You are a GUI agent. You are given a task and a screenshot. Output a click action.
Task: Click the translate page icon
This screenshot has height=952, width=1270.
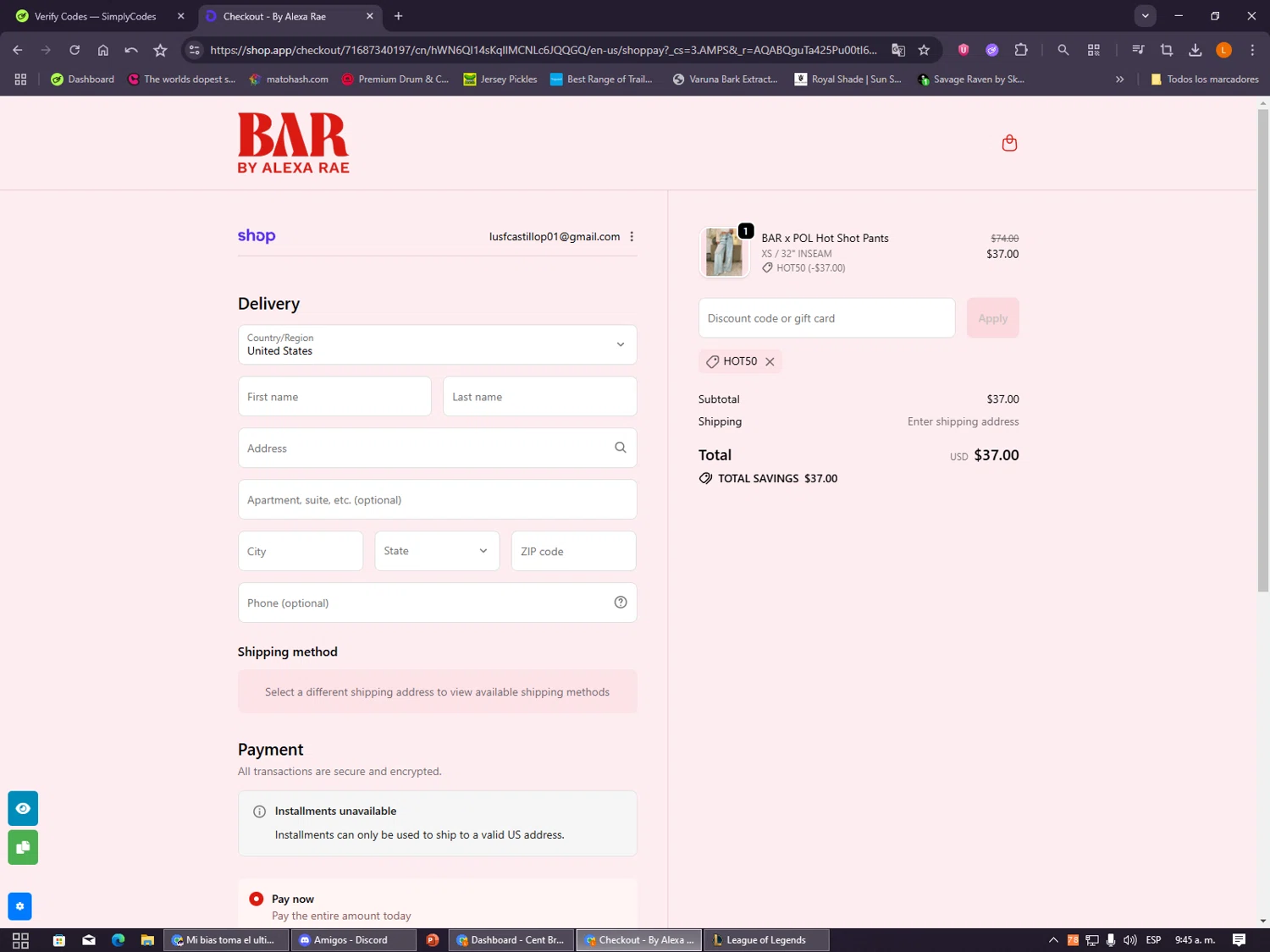pos(898,50)
